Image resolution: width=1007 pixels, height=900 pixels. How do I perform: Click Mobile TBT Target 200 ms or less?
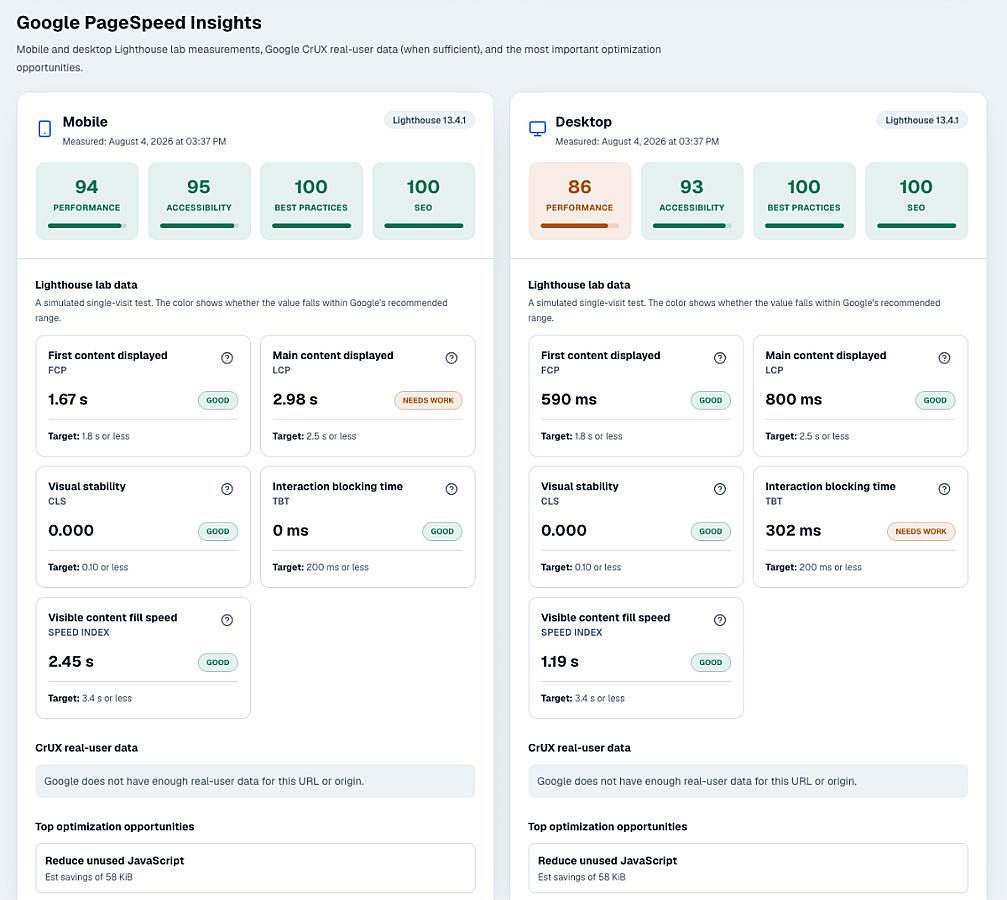tap(320, 567)
